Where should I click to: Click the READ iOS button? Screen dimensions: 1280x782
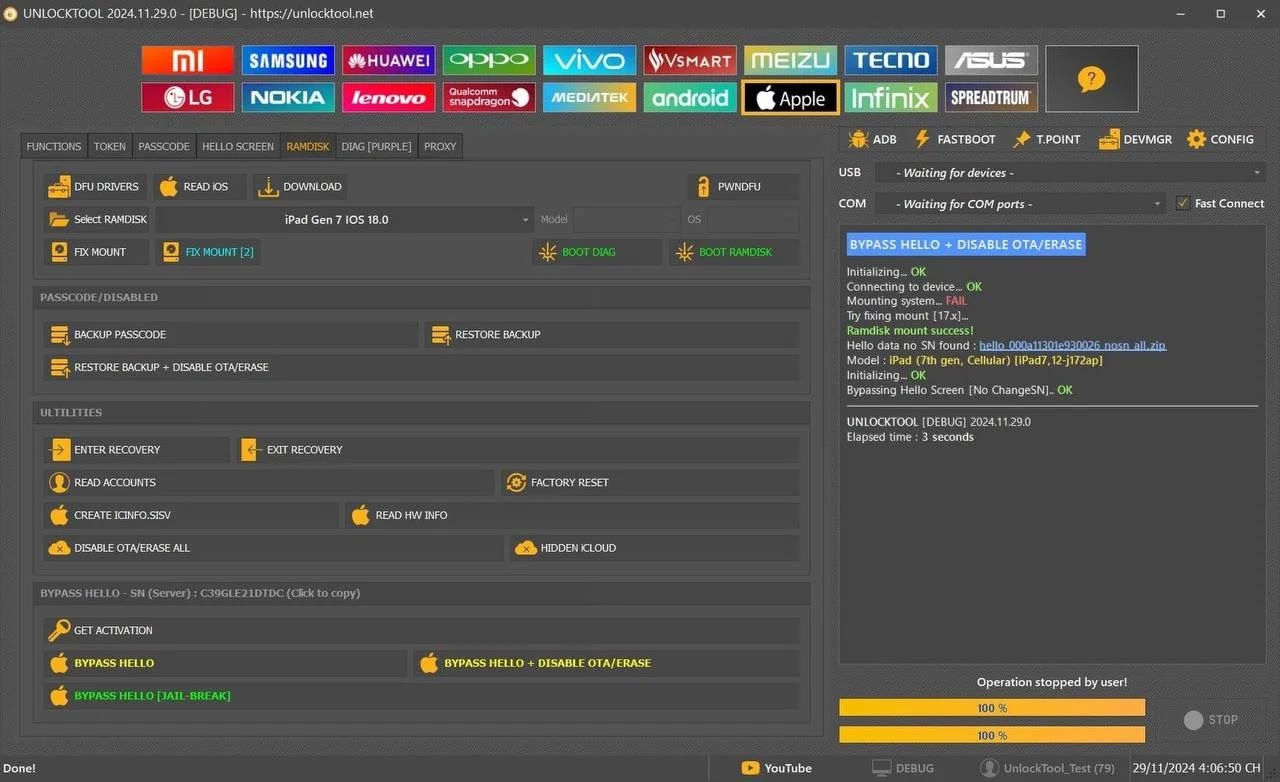pyautogui.click(x=200, y=186)
